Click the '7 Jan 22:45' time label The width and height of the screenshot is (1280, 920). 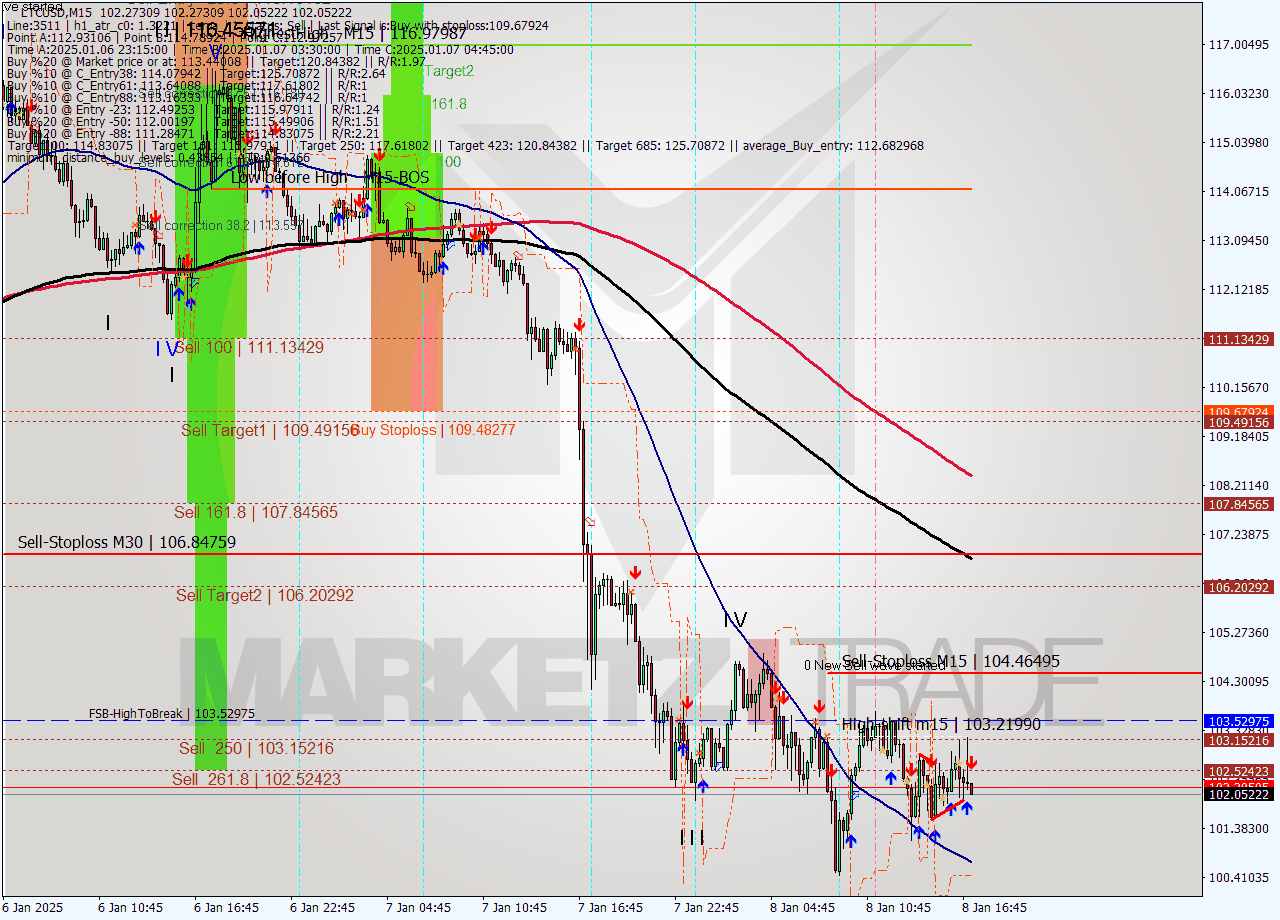point(707,908)
